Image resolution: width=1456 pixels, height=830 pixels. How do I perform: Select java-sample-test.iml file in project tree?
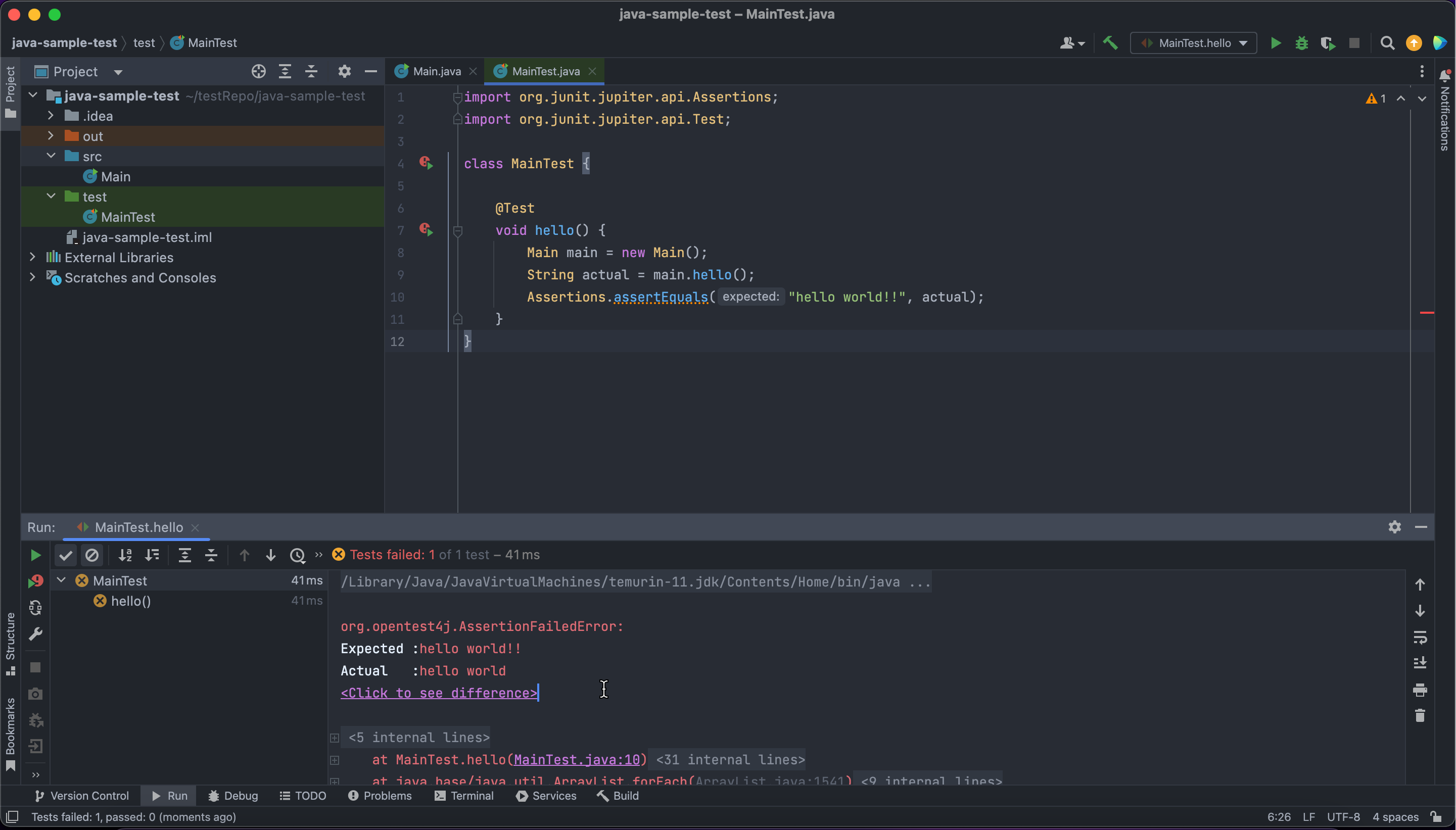coord(147,237)
